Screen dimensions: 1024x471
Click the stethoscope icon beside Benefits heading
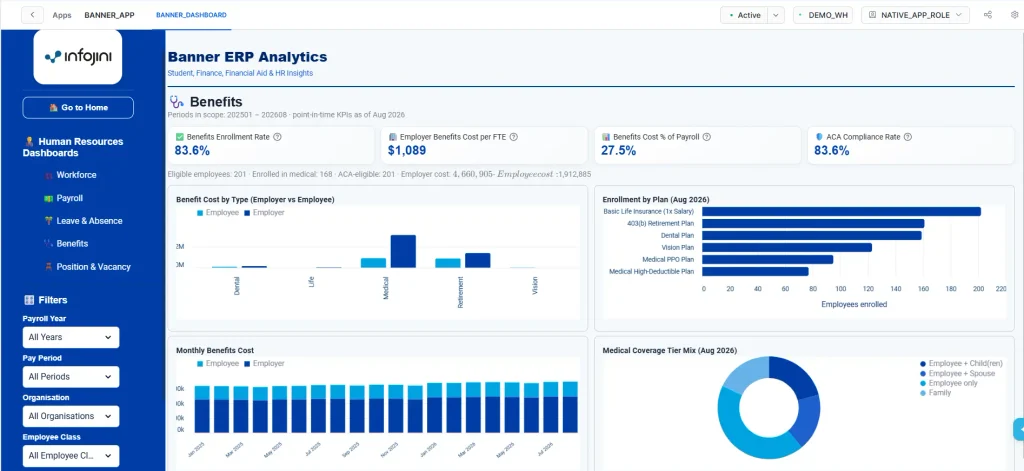(176, 102)
